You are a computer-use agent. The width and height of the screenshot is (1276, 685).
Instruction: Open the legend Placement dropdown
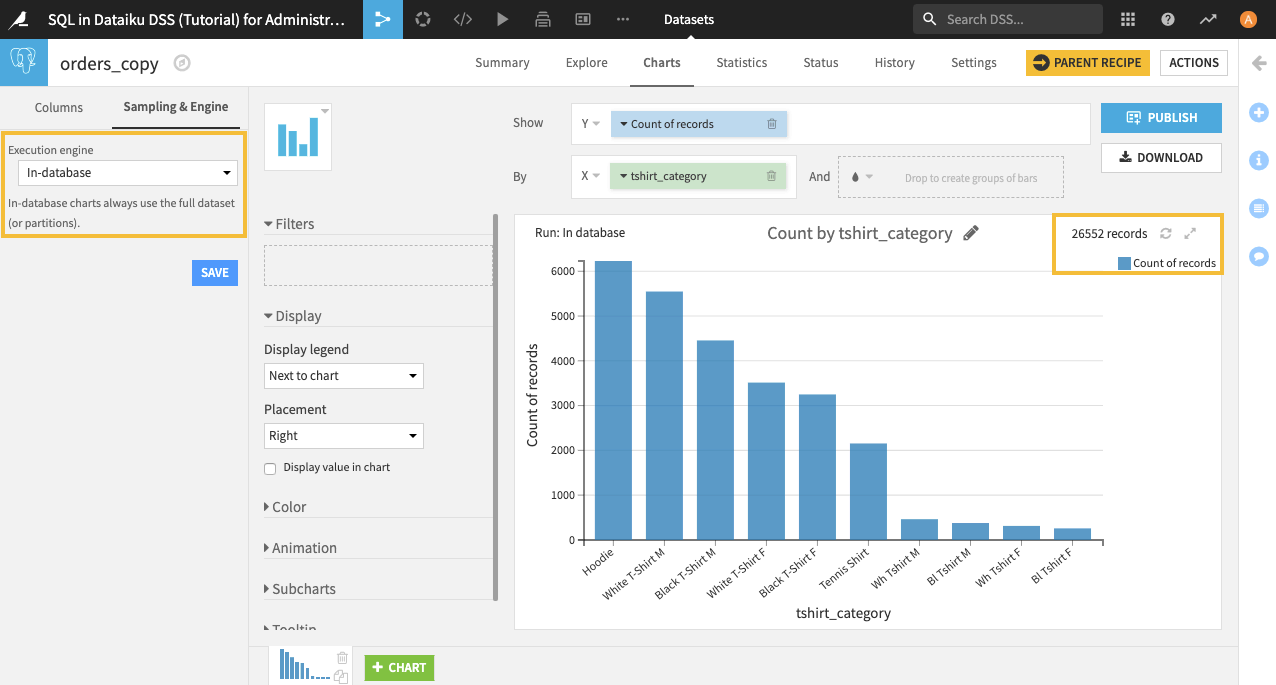pos(343,436)
